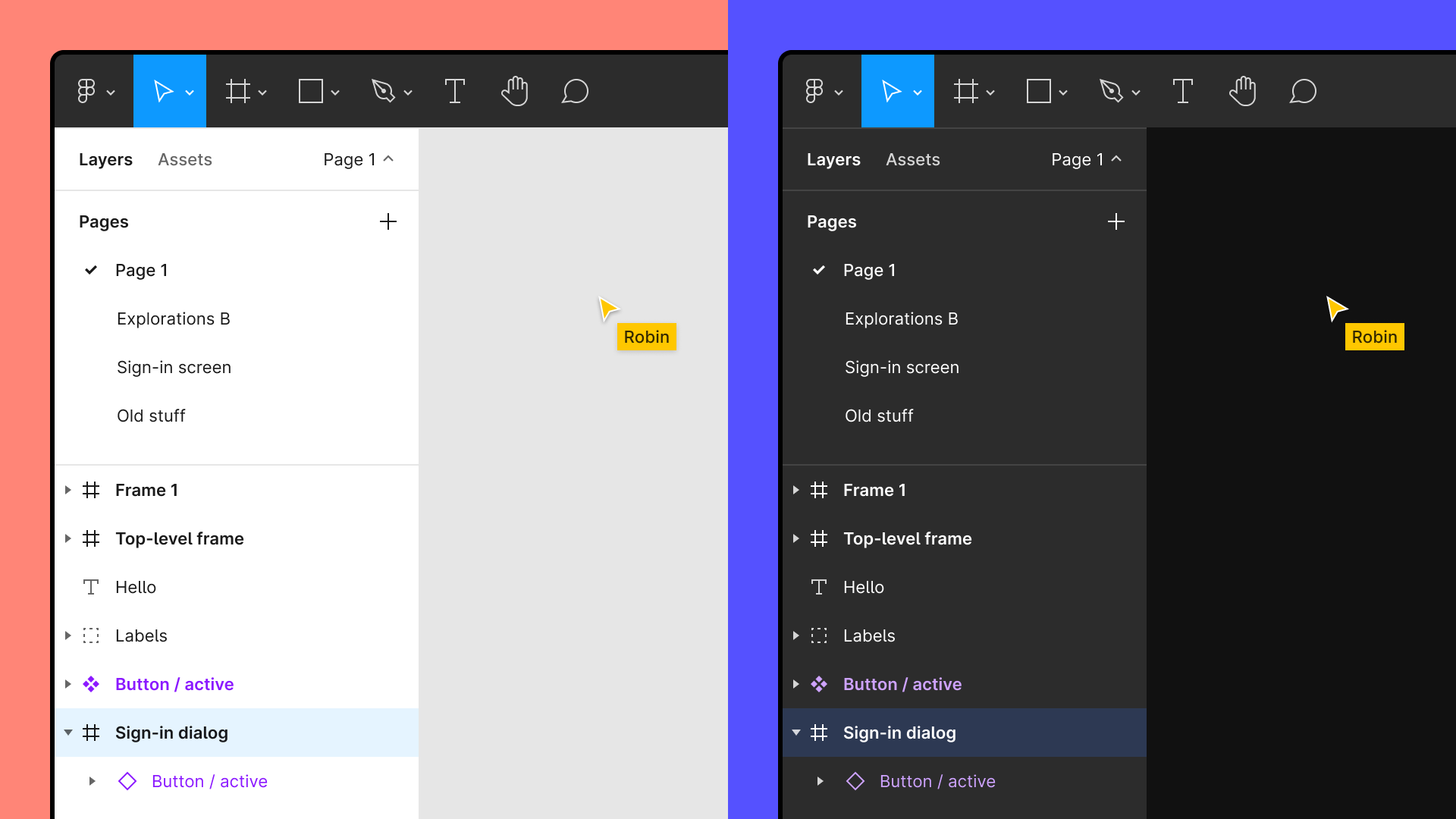1456x819 pixels.
Task: Select Button / active component layer
Action: pos(175,683)
